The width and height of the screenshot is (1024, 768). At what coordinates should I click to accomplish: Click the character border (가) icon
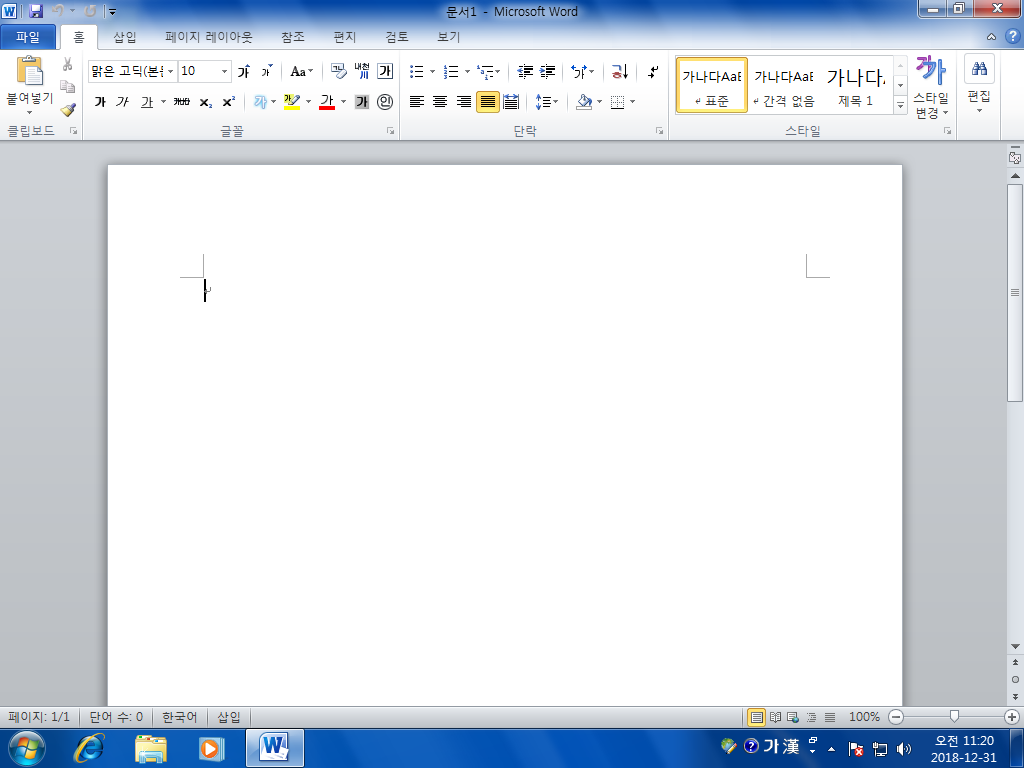pyautogui.click(x=385, y=71)
